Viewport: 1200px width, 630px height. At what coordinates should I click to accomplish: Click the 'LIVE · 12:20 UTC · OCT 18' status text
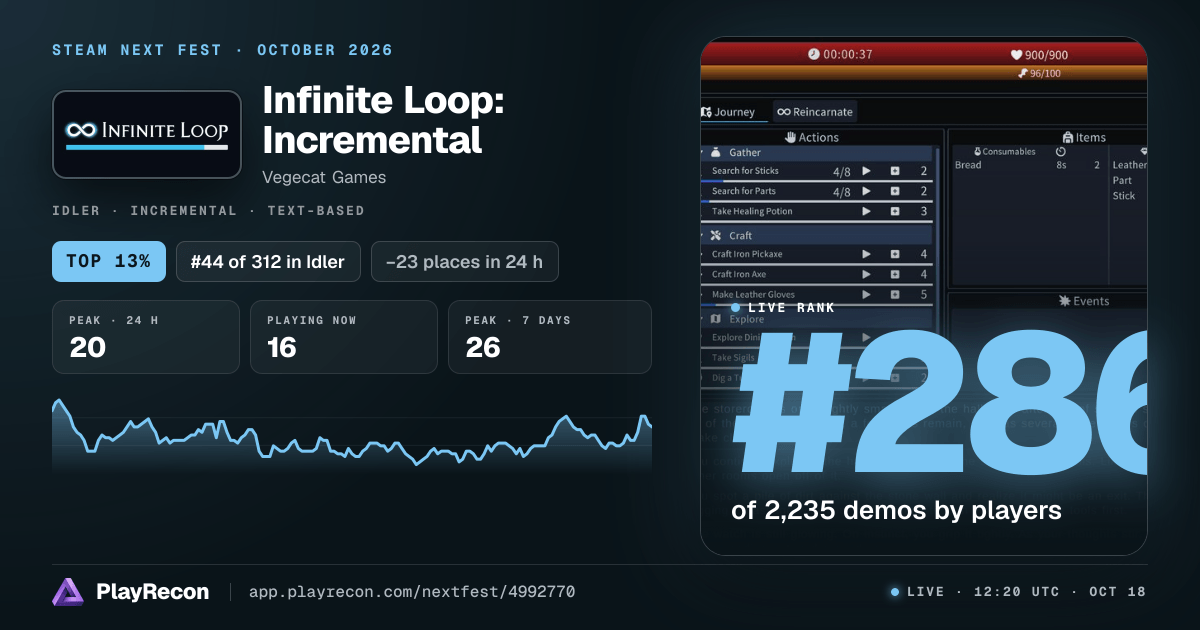pyautogui.click(x=1026, y=592)
